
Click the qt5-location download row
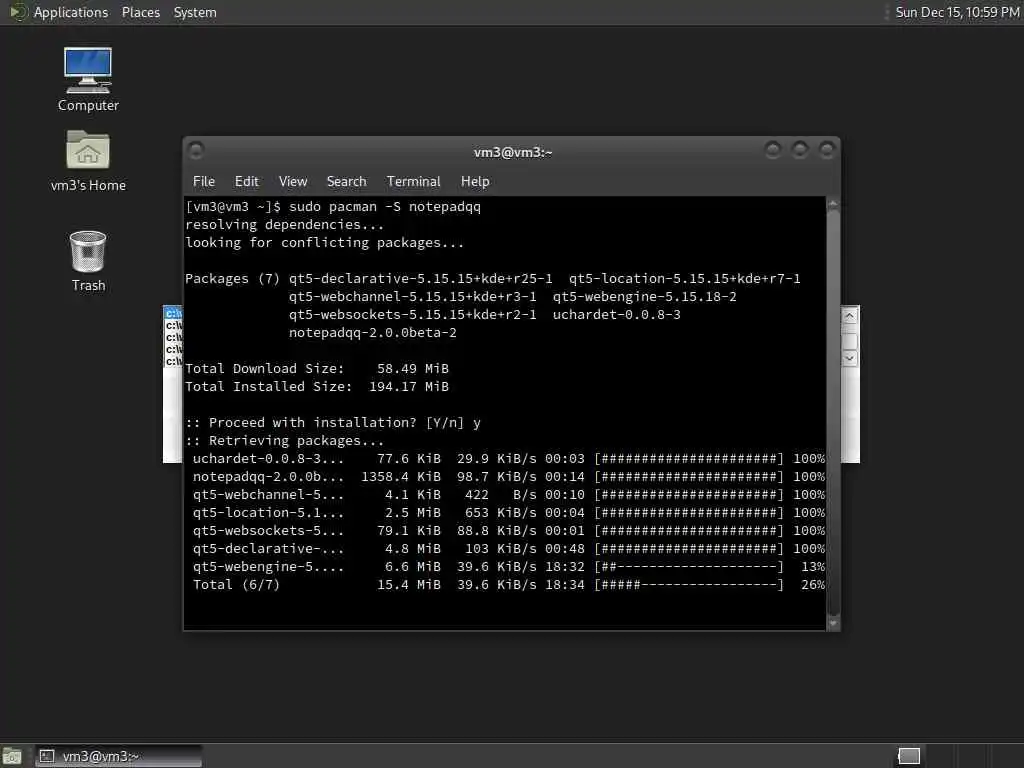[509, 513]
